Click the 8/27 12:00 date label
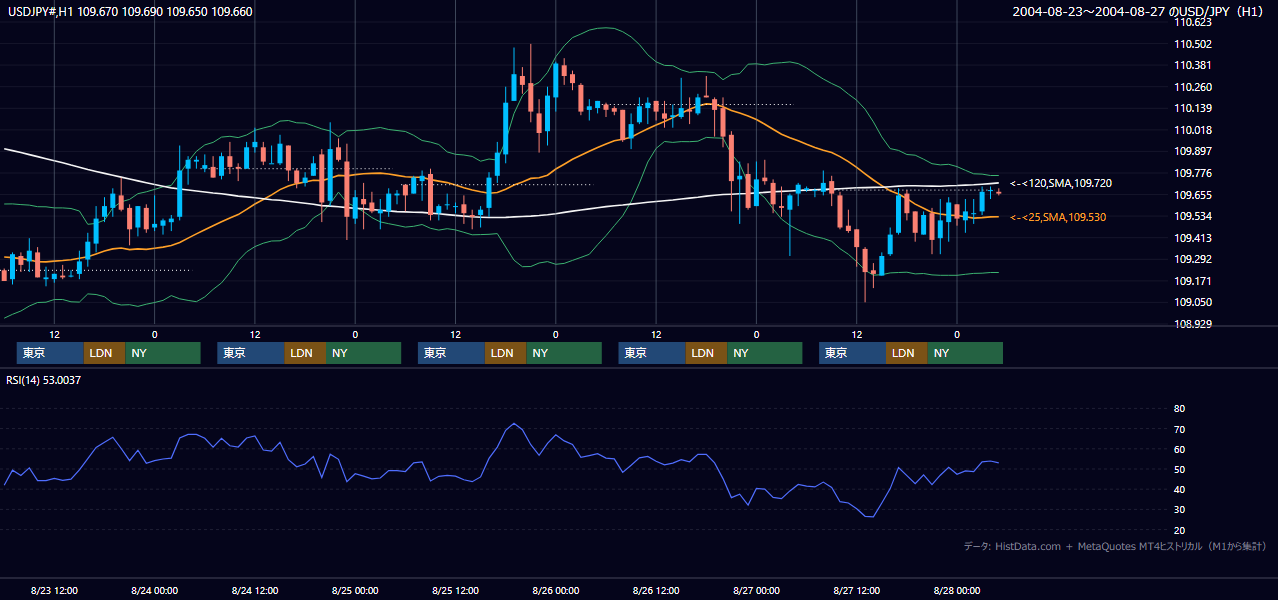 (x=857, y=590)
